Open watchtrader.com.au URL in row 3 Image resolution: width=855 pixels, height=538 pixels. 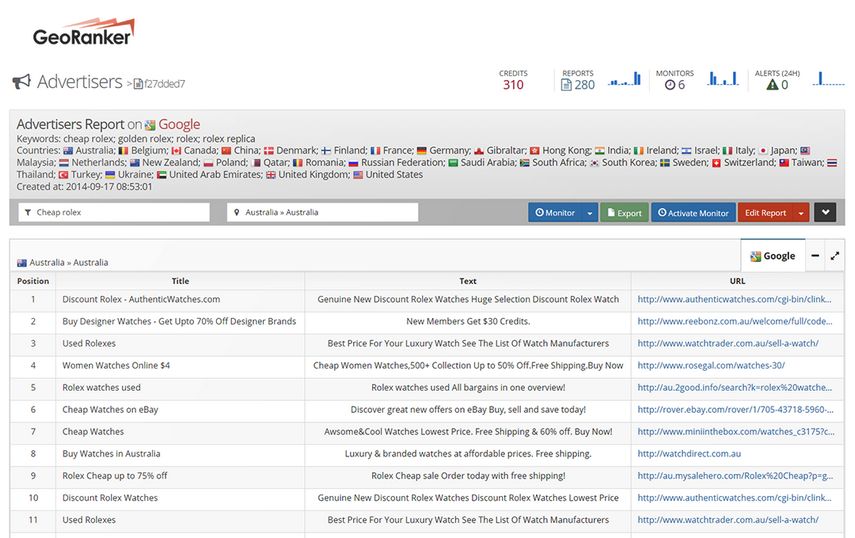point(728,343)
